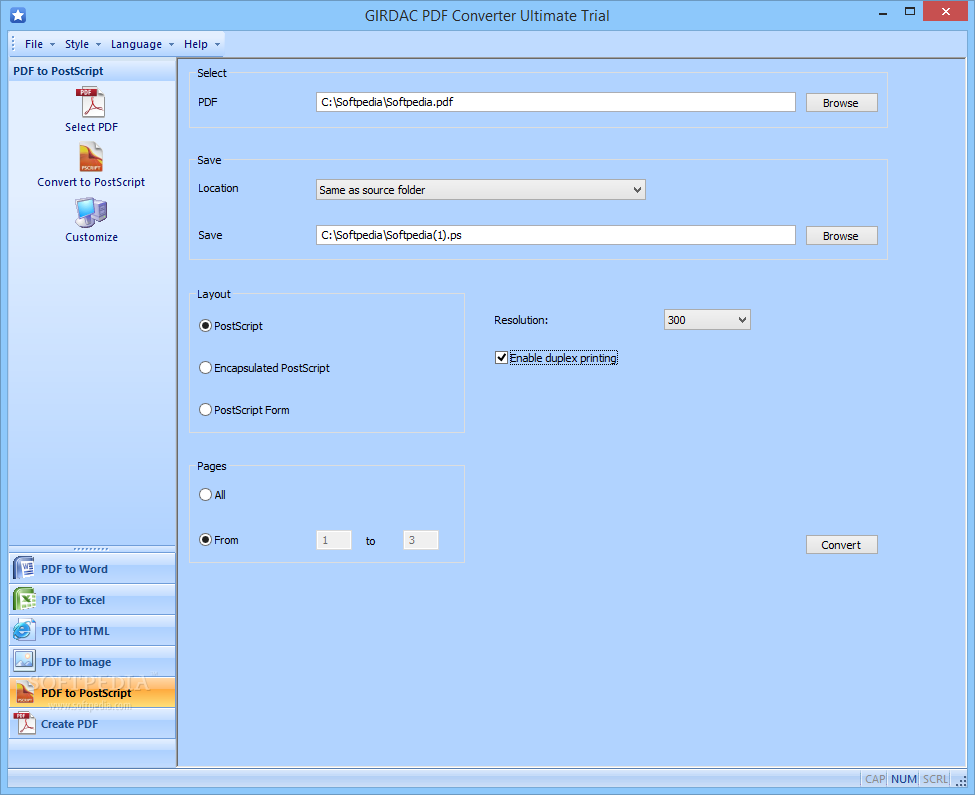The width and height of the screenshot is (975, 795).
Task: Click the Convert to PostScript icon
Action: click(x=91, y=157)
